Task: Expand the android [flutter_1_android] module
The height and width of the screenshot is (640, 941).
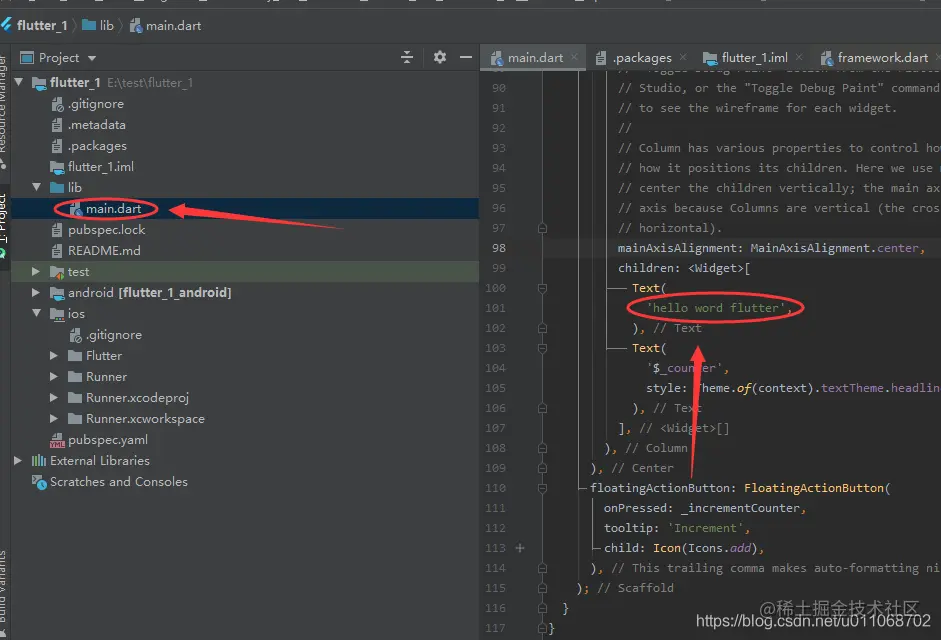Action: [35, 292]
